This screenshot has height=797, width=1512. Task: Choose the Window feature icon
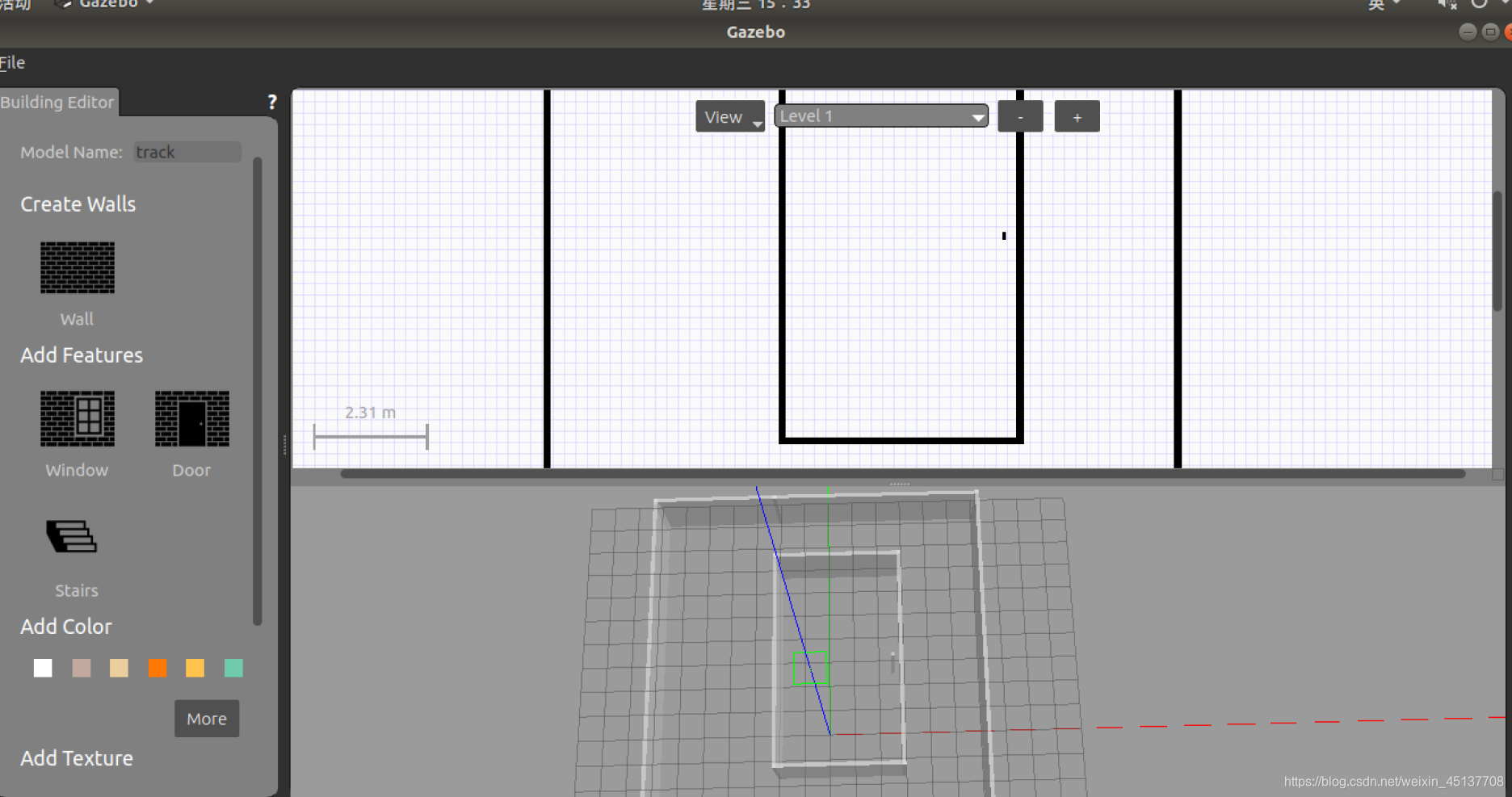point(78,418)
